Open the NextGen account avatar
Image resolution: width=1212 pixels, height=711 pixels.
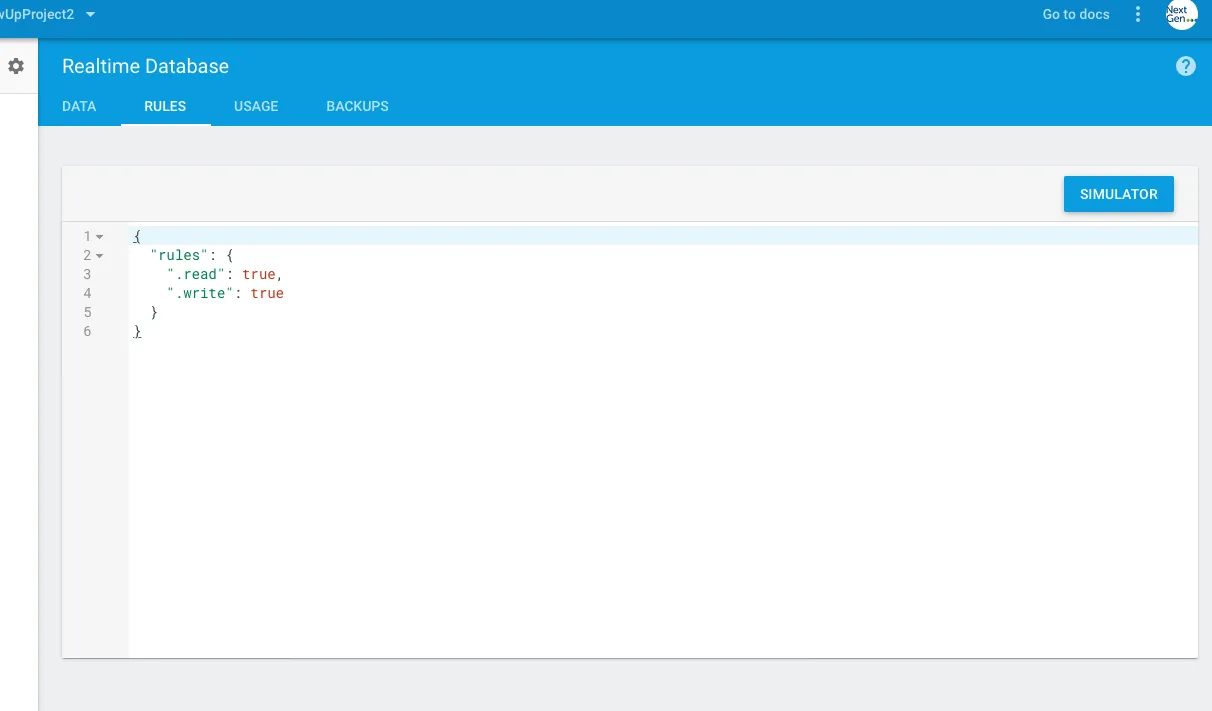(1181, 14)
